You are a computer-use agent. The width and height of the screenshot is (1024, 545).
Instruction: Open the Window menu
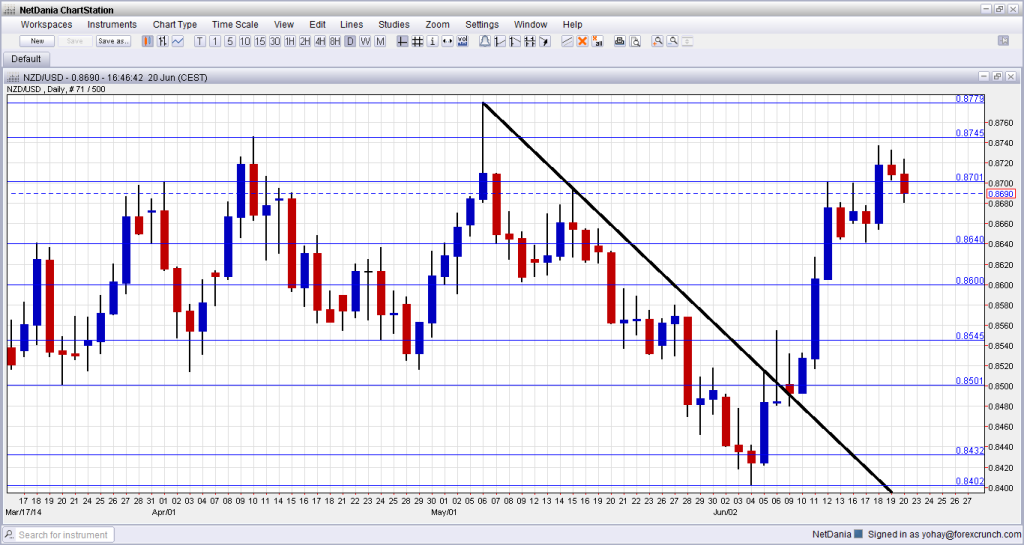[x=530, y=24]
